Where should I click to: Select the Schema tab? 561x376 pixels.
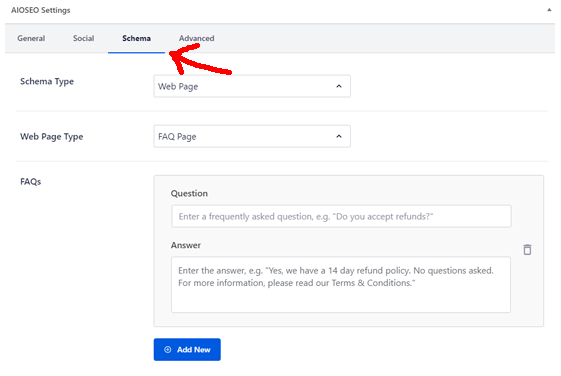click(136, 38)
